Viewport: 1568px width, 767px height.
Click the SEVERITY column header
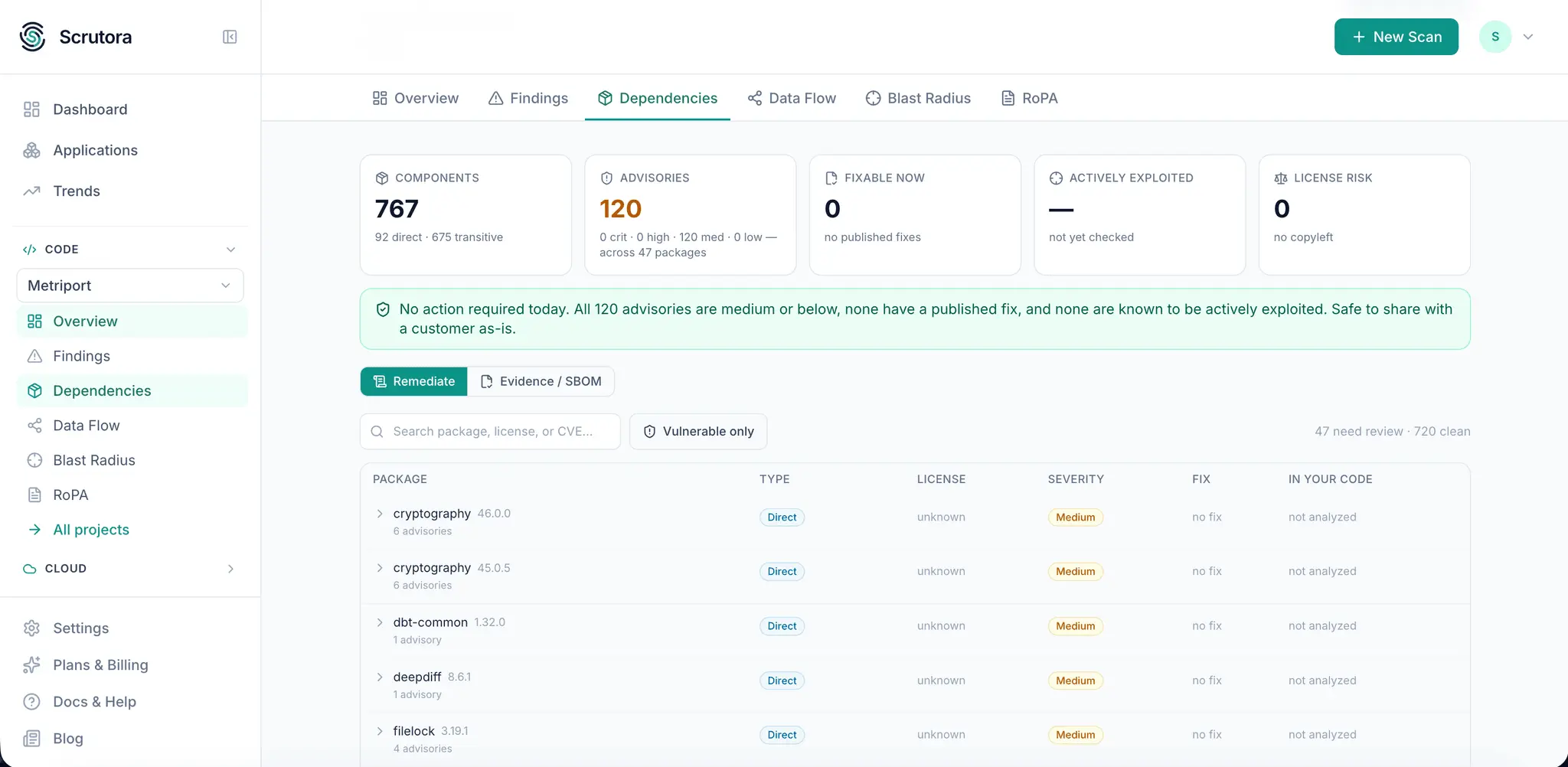1076,479
